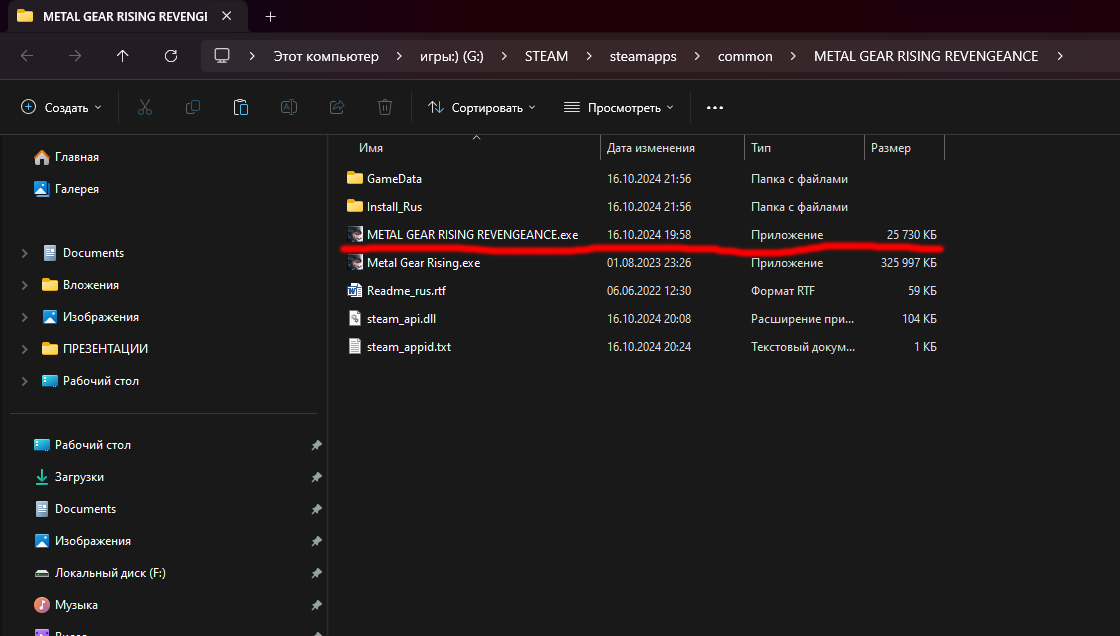The width and height of the screenshot is (1120, 636).
Task: Open Галерея in navigation pane
Action: [76, 189]
